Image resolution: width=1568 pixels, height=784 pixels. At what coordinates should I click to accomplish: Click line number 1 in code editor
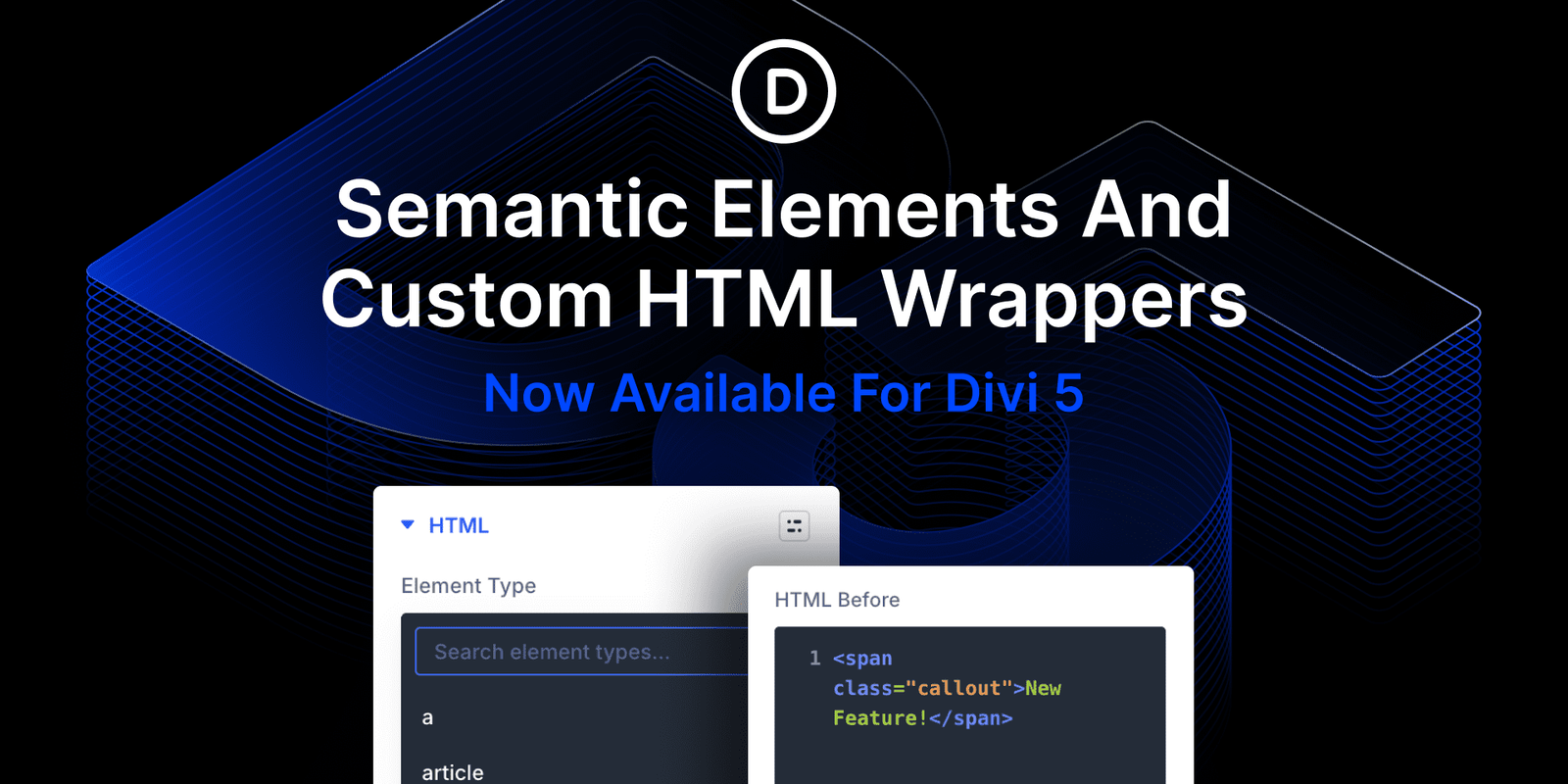[x=814, y=659]
